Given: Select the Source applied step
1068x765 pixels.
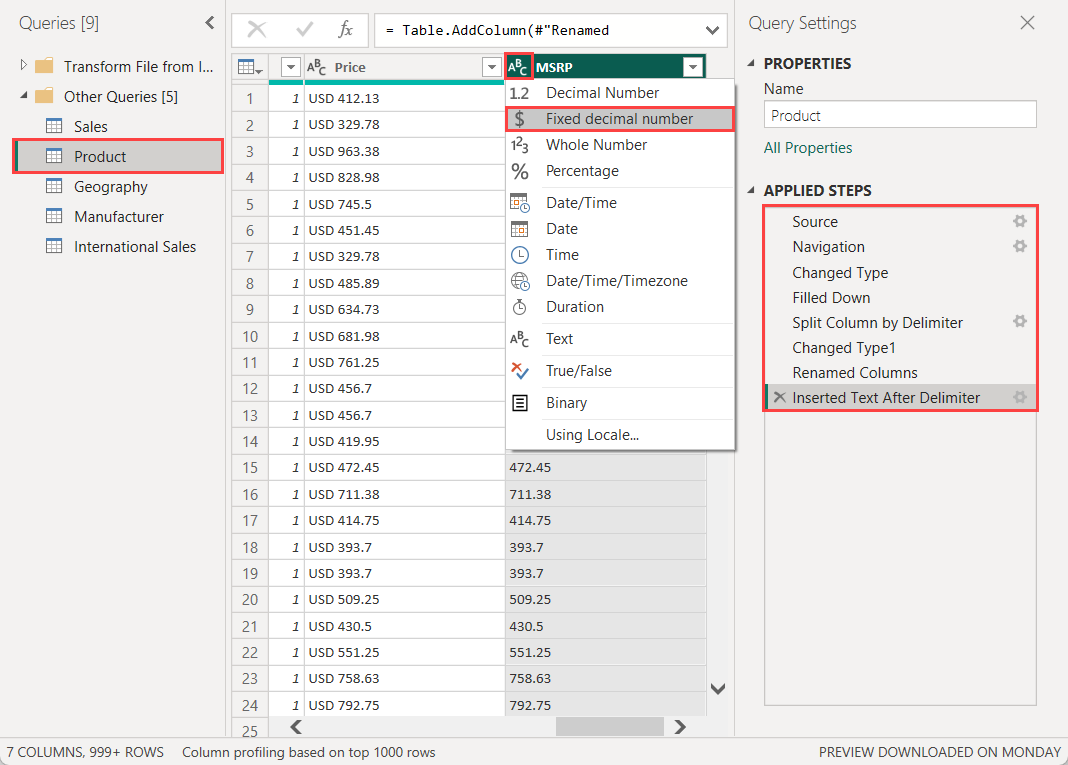Looking at the screenshot, I should coord(899,221).
